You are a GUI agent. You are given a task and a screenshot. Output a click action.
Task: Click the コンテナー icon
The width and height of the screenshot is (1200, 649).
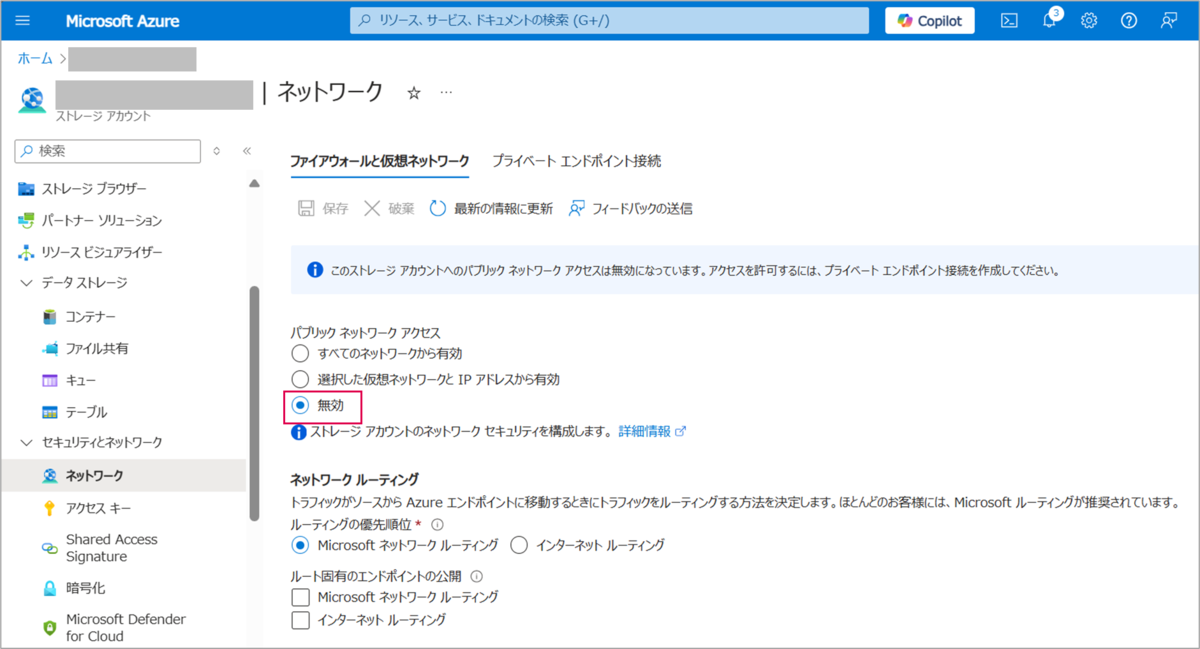50,317
